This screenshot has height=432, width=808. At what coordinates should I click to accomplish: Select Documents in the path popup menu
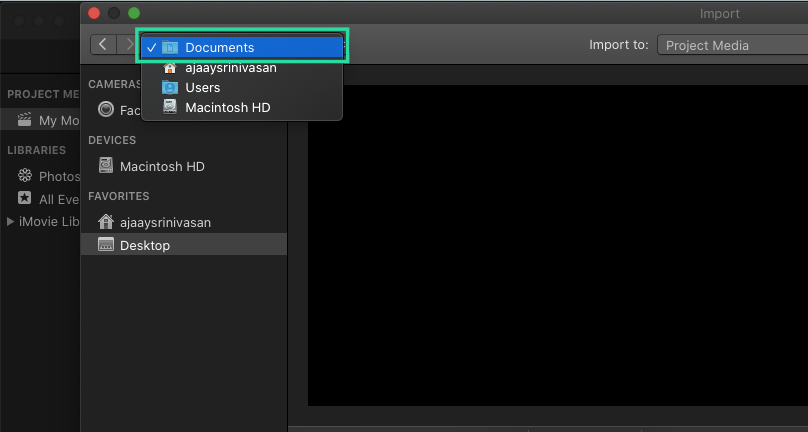click(219, 47)
